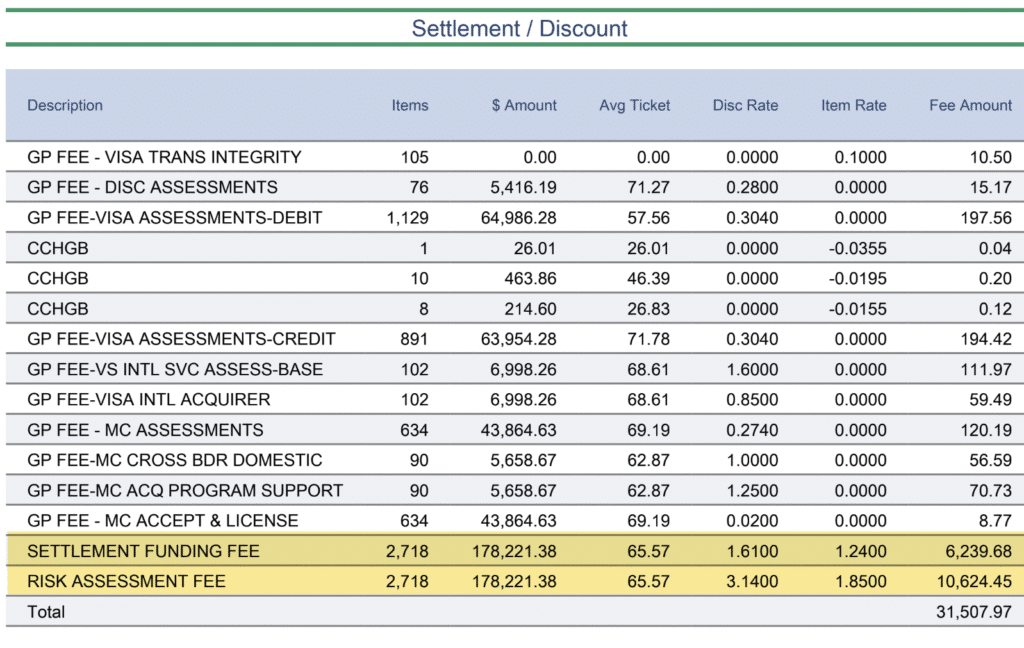Select the CCHGB row with amount 26.01

pos(515,248)
